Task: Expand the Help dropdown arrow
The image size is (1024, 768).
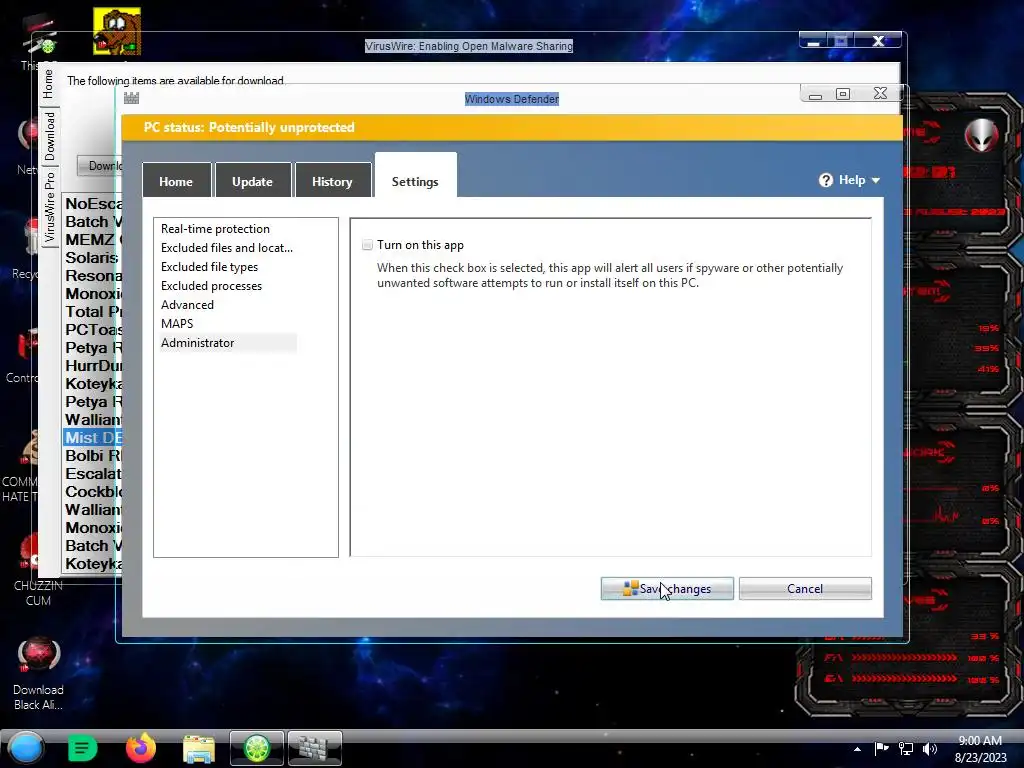Action: (x=876, y=180)
